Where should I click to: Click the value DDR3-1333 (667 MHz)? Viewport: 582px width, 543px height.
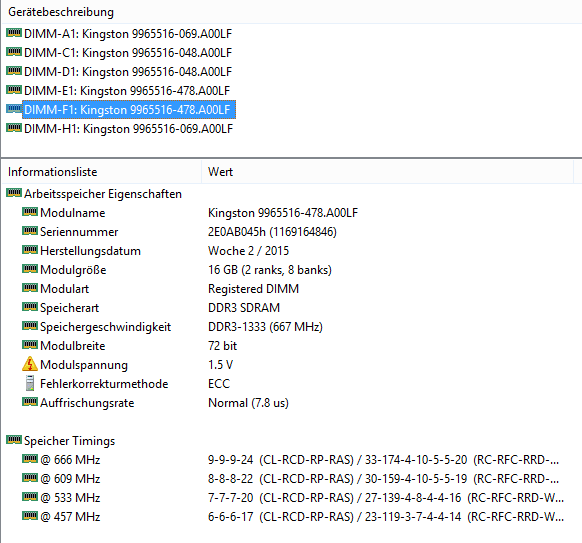265,327
